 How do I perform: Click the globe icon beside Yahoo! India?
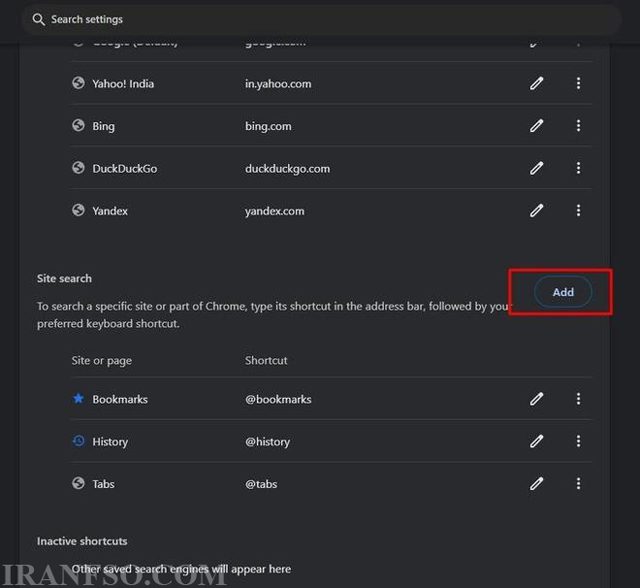pyautogui.click(x=78, y=83)
